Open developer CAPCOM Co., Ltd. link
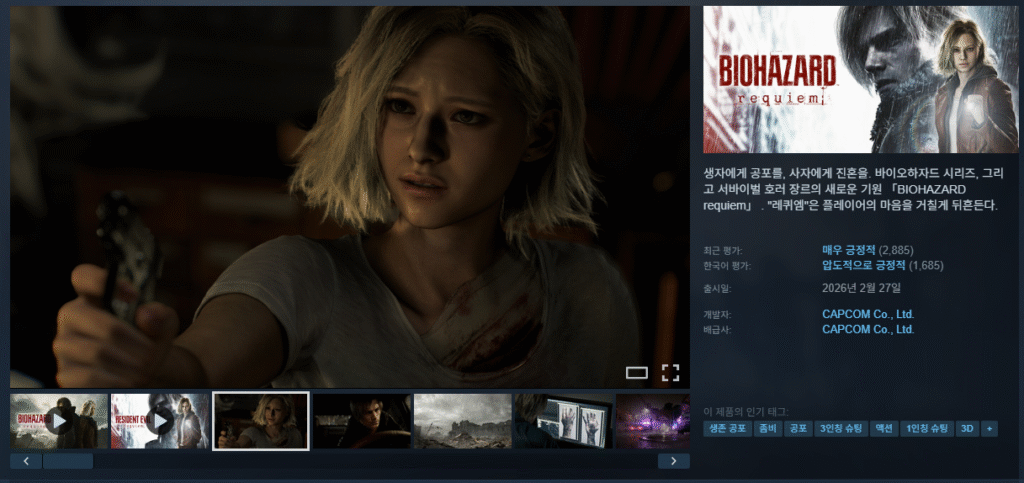The image size is (1024, 483). click(868, 314)
